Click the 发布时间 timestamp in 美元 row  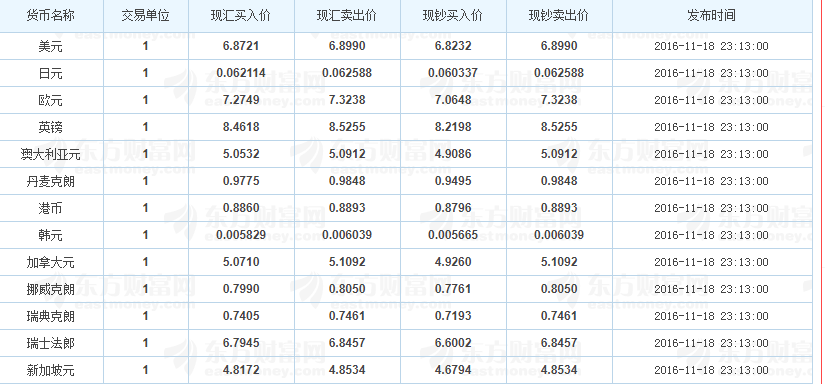coord(711,46)
